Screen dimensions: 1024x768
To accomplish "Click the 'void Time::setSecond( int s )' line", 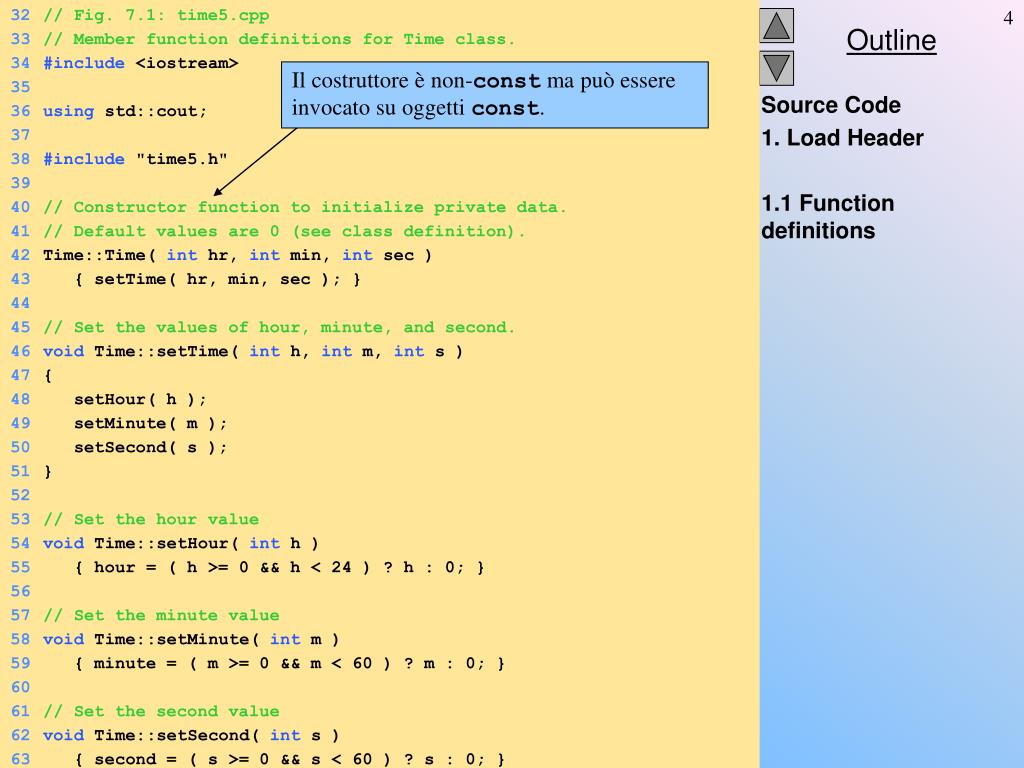I will point(191,735).
